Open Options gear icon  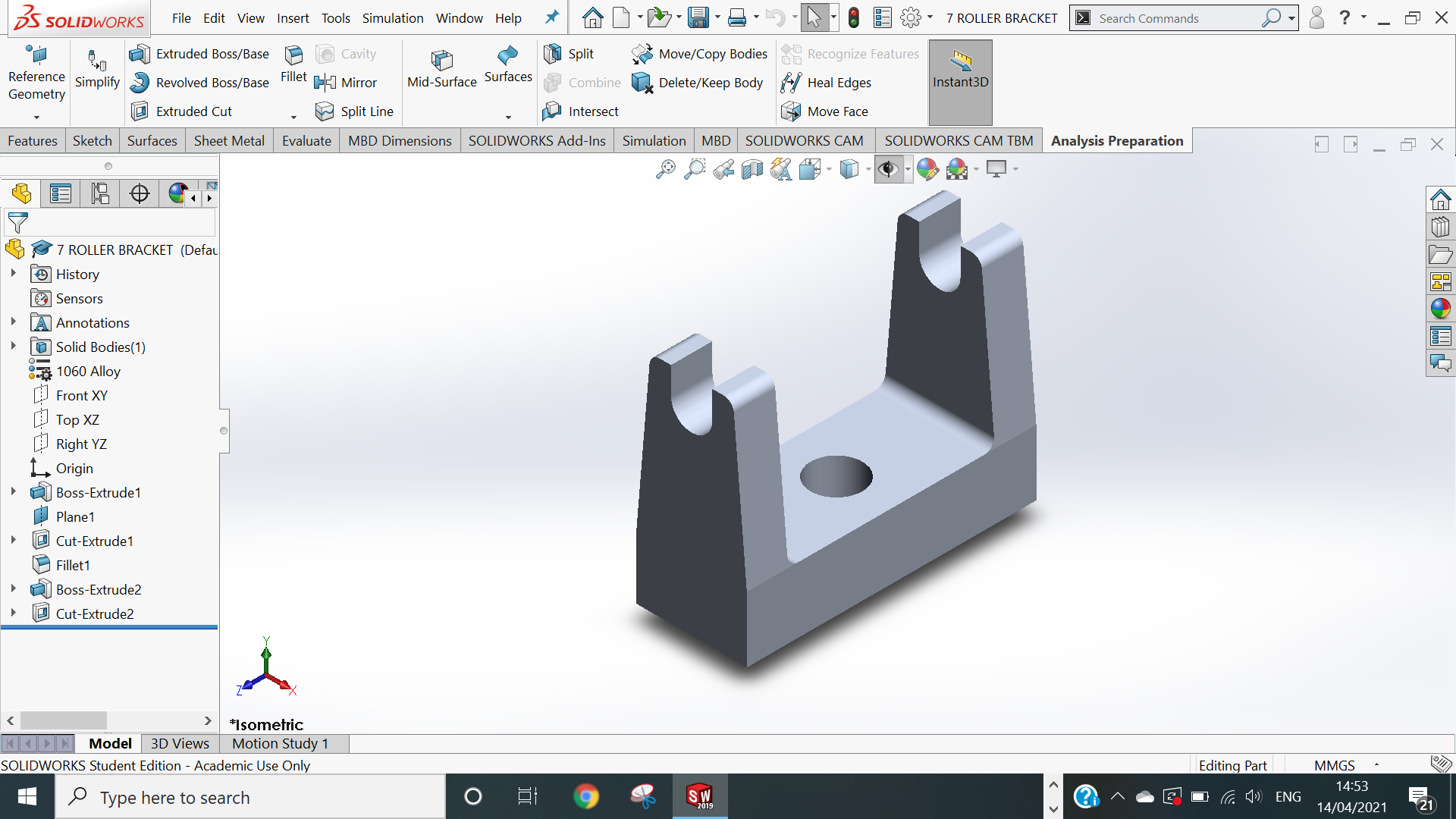coord(911,18)
